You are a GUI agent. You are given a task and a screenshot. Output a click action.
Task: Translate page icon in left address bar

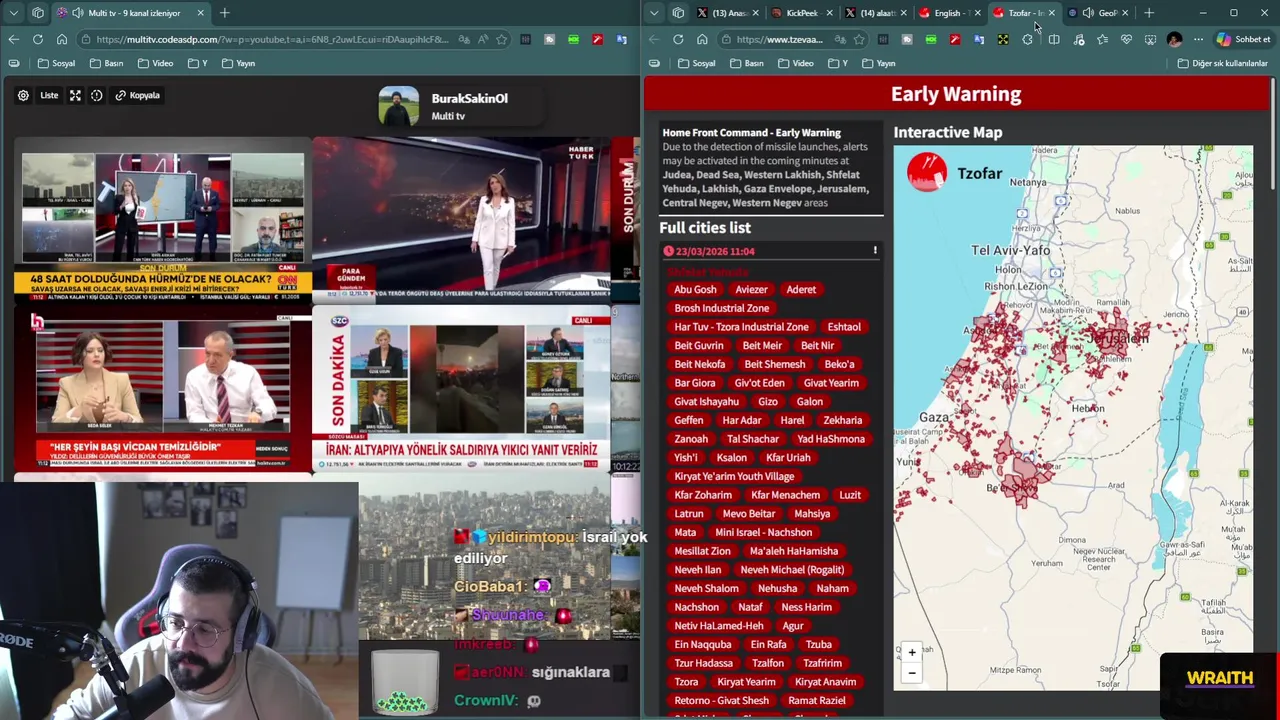[x=464, y=39]
